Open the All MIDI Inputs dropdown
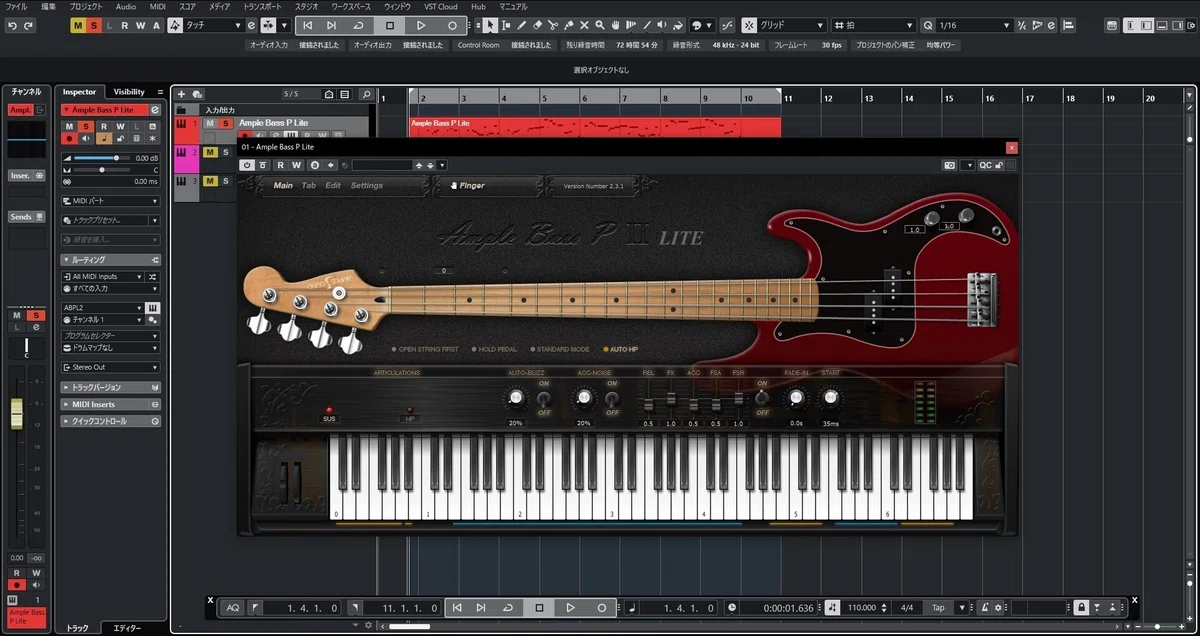Image resolution: width=1200 pixels, height=636 pixels. (104, 276)
